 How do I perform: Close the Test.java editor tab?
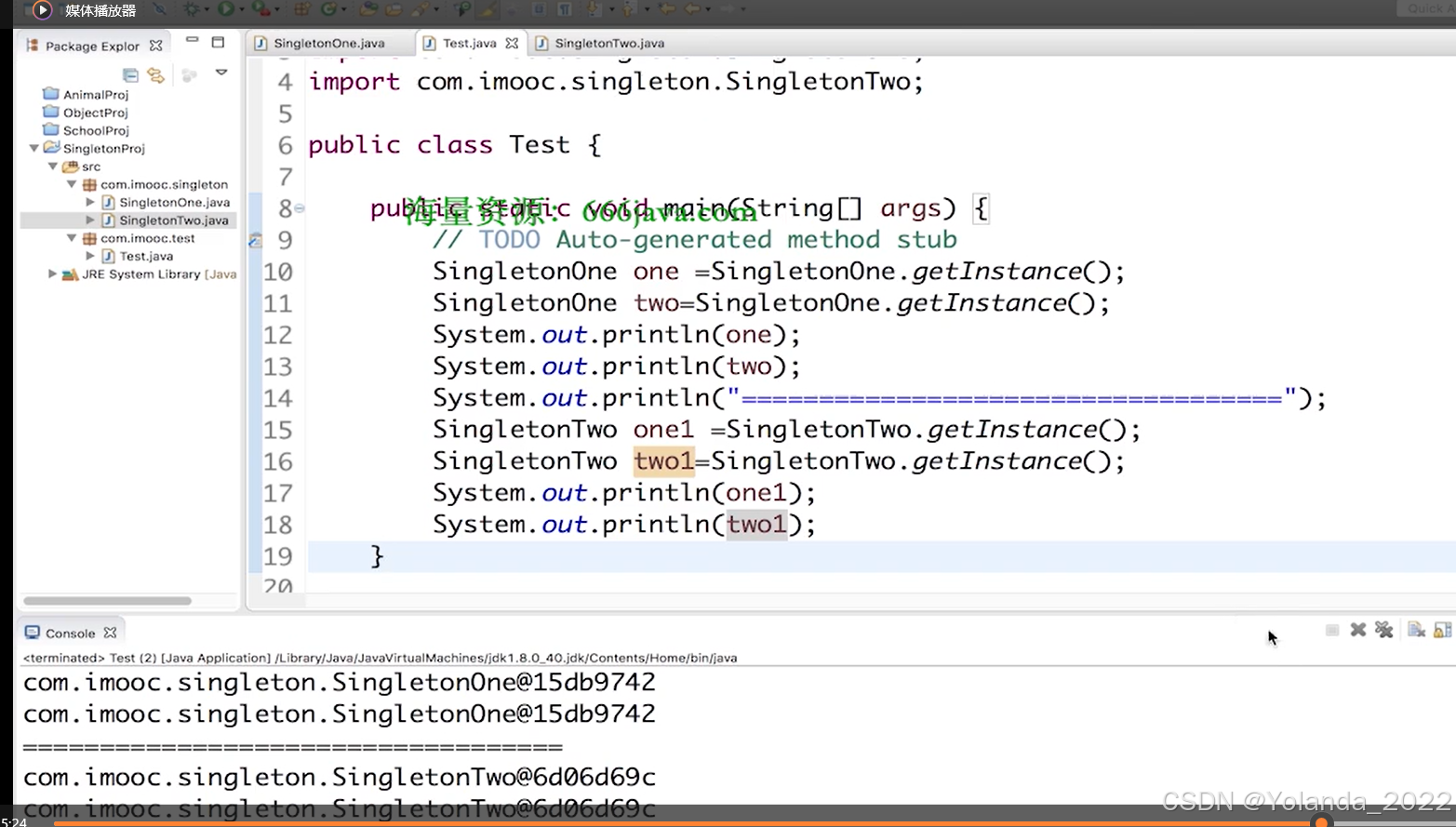512,44
